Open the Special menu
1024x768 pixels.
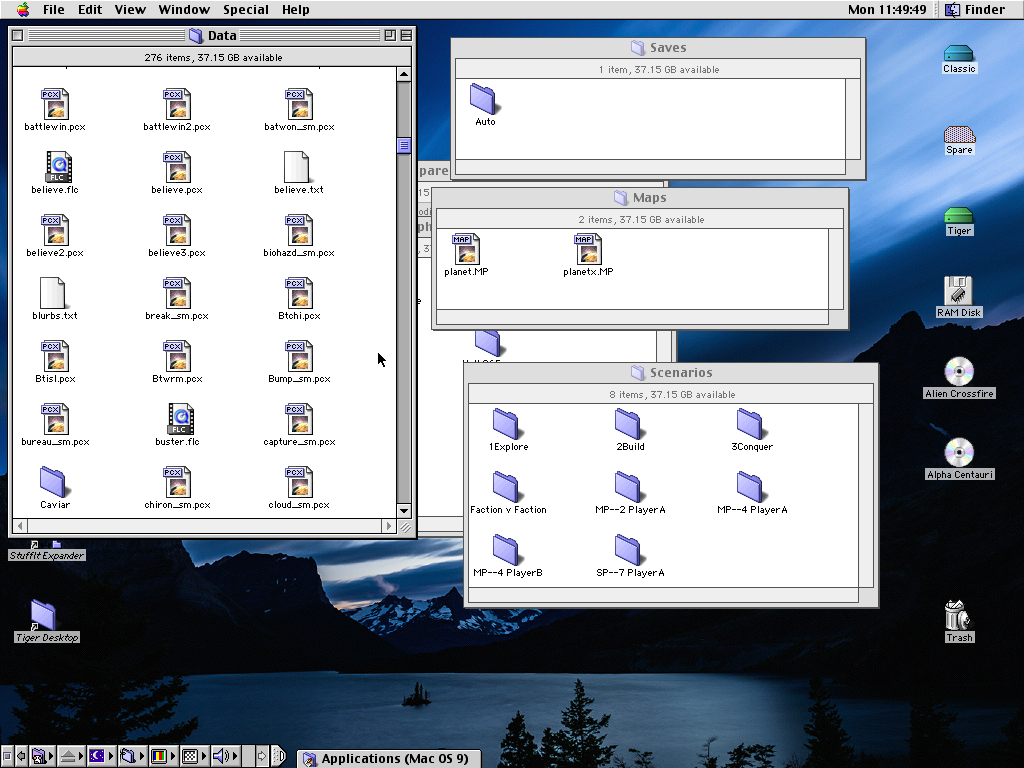245,10
